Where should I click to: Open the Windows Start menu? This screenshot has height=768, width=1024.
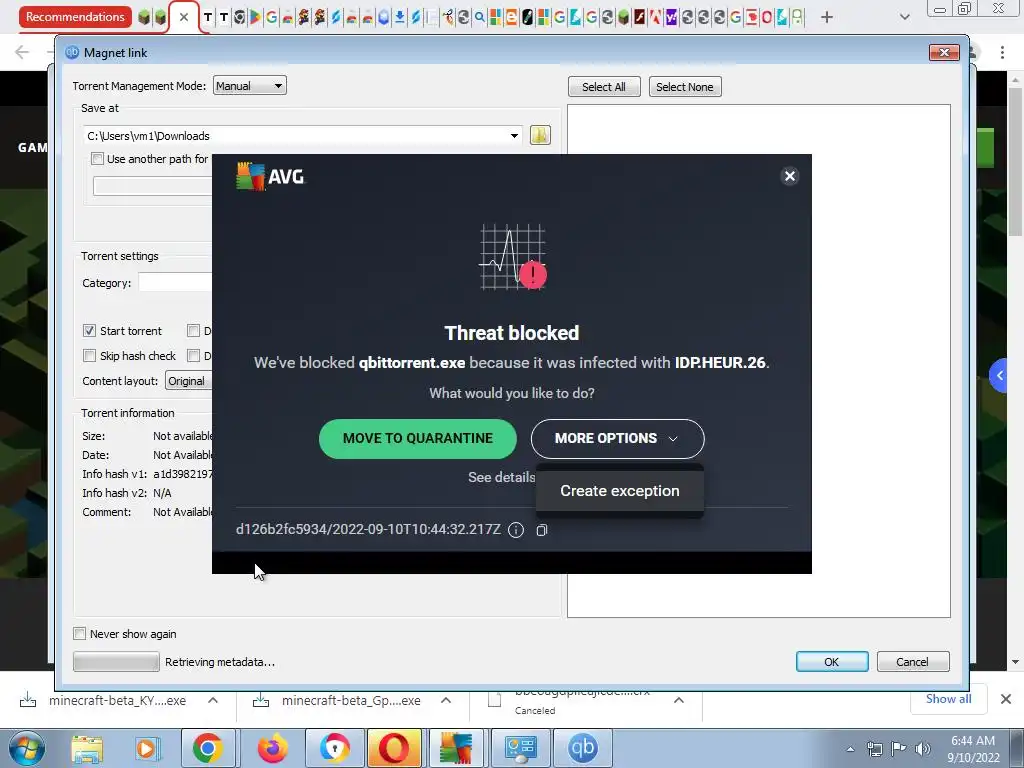click(26, 748)
